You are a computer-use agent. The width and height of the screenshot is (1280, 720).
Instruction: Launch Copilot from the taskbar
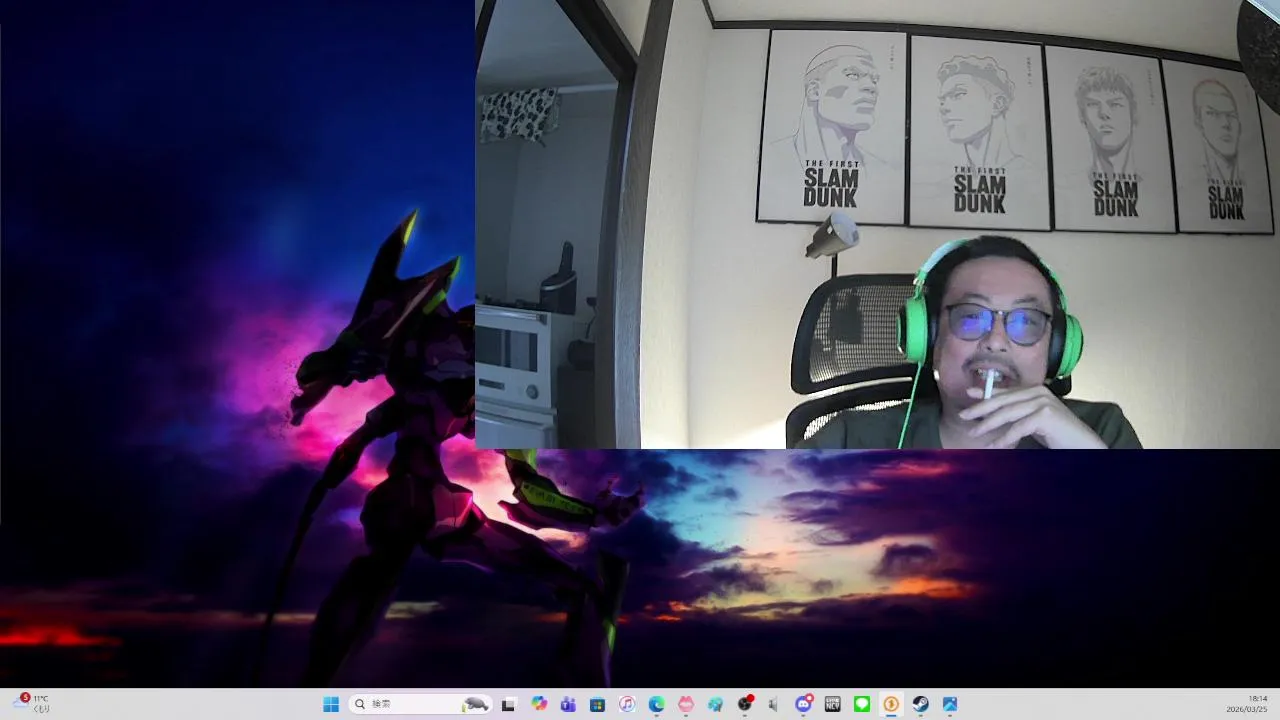point(539,704)
